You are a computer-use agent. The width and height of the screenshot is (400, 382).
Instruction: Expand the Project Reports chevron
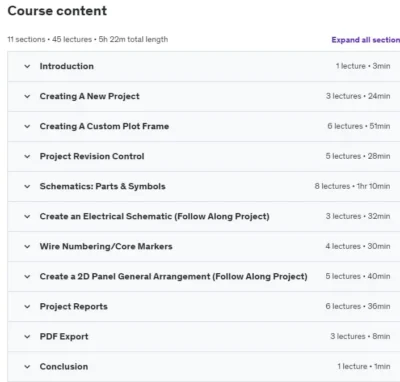pyautogui.click(x=27, y=306)
